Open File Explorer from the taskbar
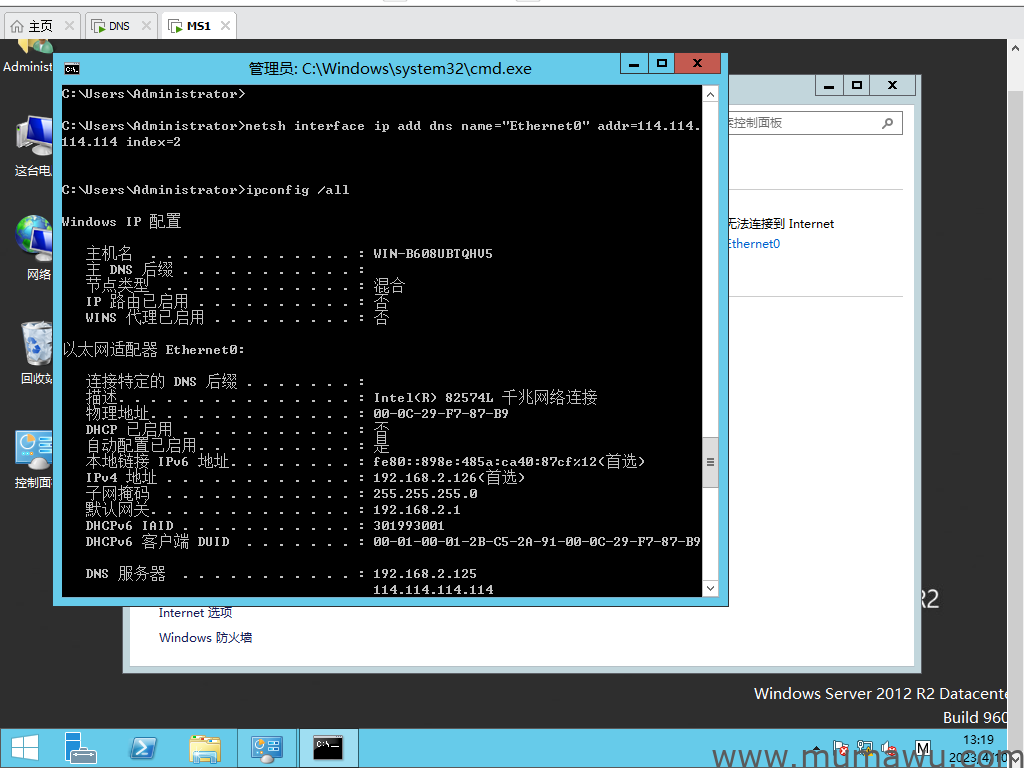1024x768 pixels. [205, 747]
